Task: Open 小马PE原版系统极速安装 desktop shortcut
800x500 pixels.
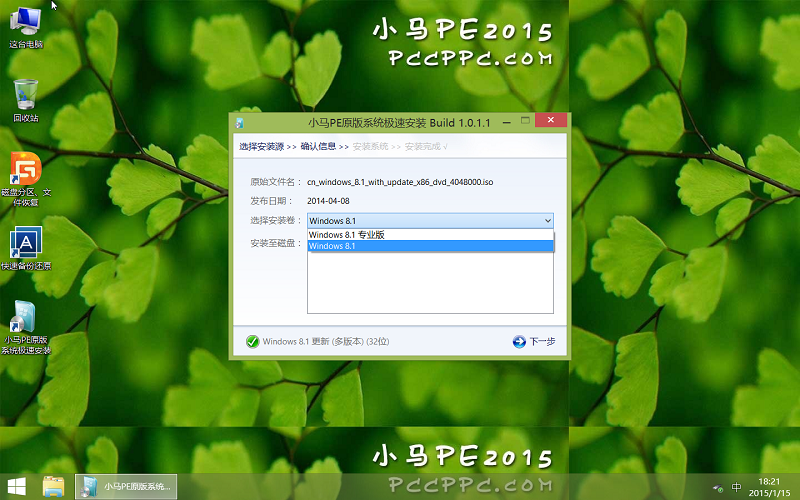Action: click(x=25, y=316)
